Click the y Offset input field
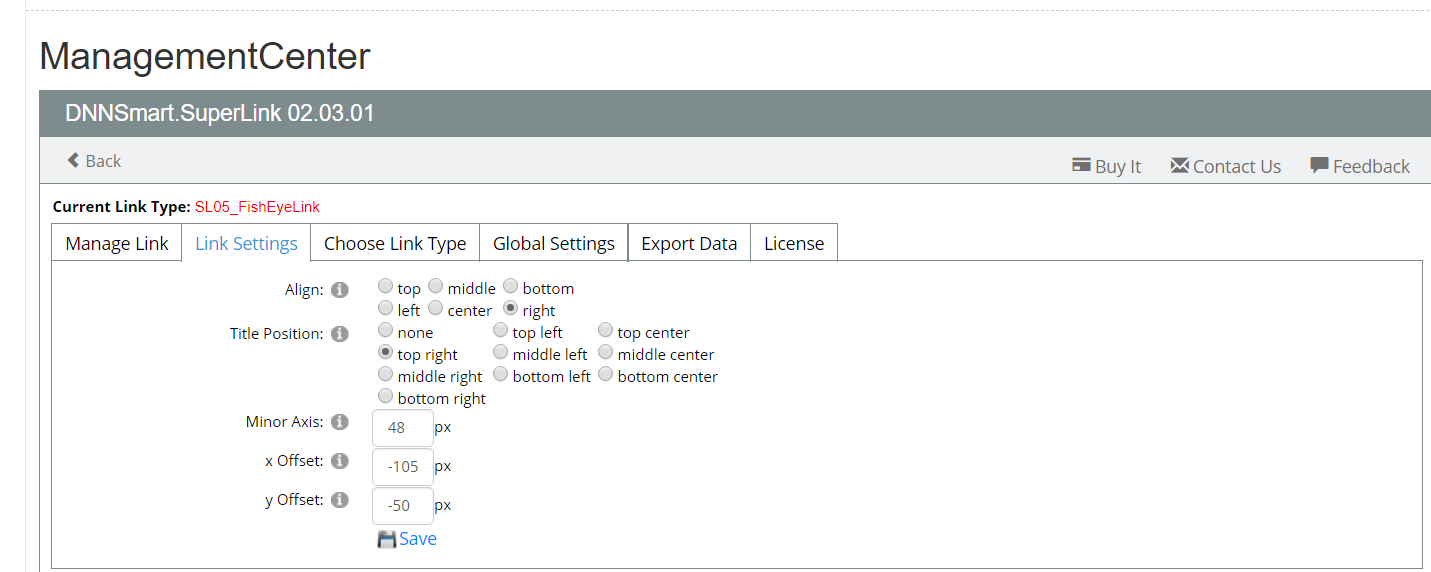Screen dimensions: 1431x572 (403, 506)
